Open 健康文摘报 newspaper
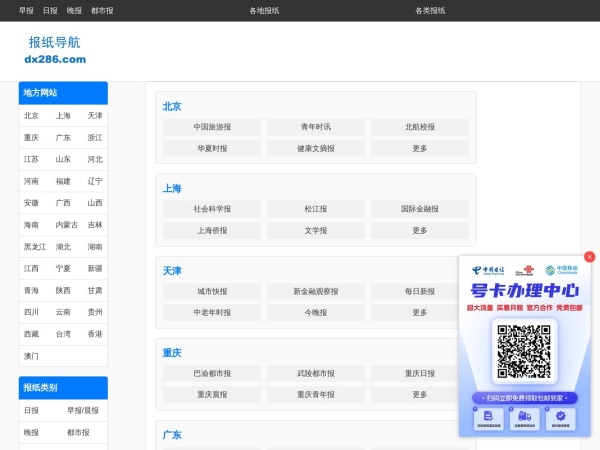This screenshot has height=450, width=600. 316,148
